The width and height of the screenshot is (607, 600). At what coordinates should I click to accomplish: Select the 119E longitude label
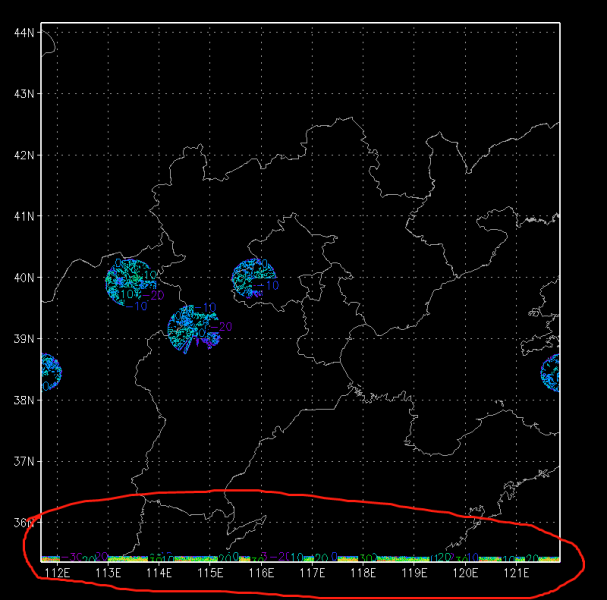tap(414, 573)
